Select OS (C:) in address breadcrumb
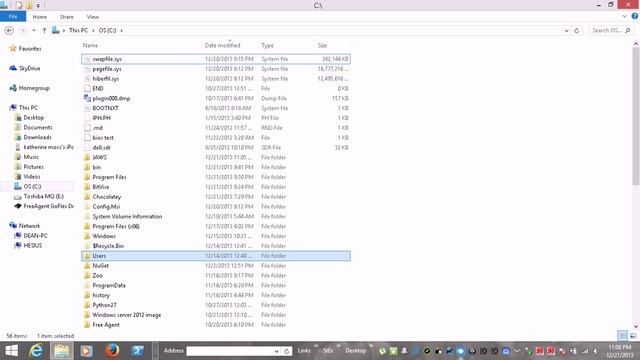 (x=107, y=31)
